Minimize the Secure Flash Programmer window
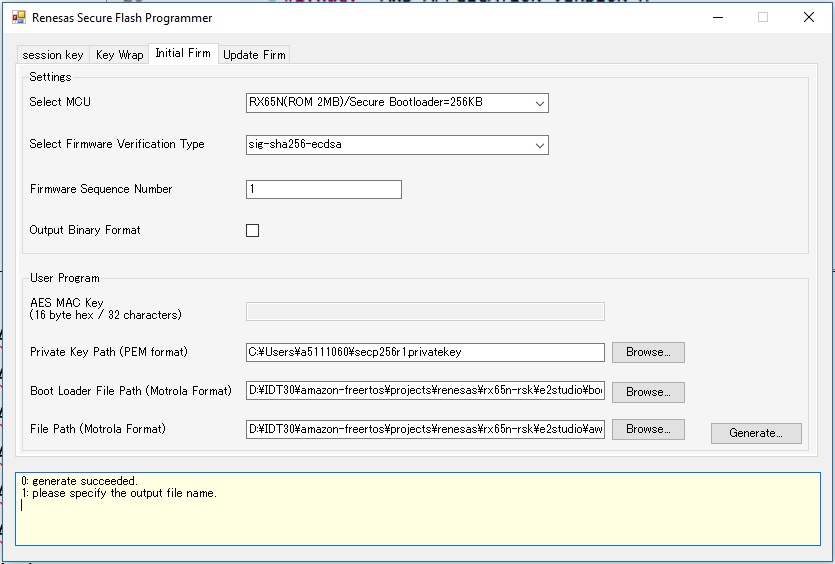This screenshot has width=835, height=564. pyautogui.click(x=717, y=17)
